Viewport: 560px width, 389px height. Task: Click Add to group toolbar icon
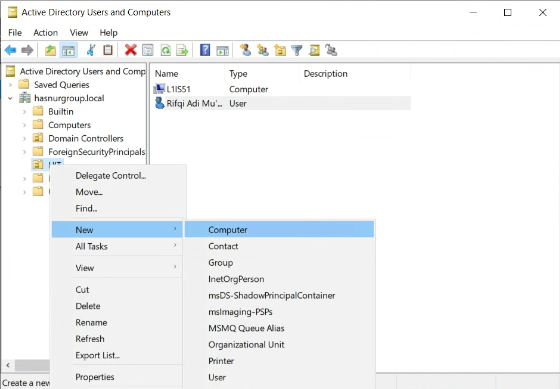click(331, 50)
